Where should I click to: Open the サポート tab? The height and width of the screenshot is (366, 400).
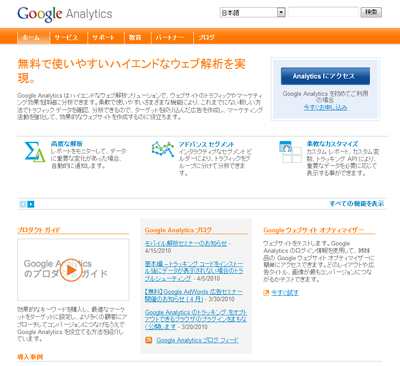click(103, 38)
